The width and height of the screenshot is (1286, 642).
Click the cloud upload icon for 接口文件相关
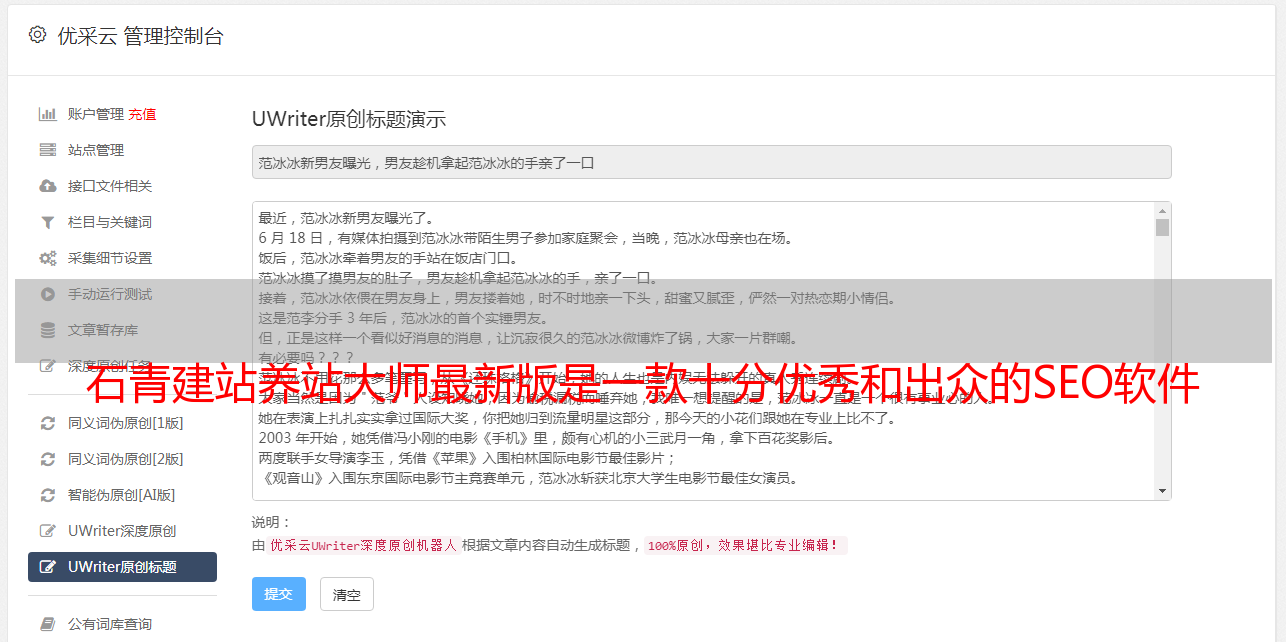(x=47, y=186)
